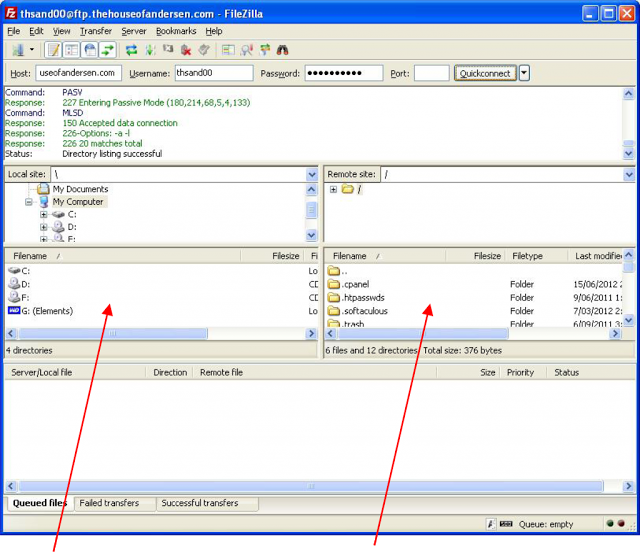Screen dimensions: 640x552
Task: Click the reconnect to last server icon
Action: pyautogui.click(x=204, y=50)
